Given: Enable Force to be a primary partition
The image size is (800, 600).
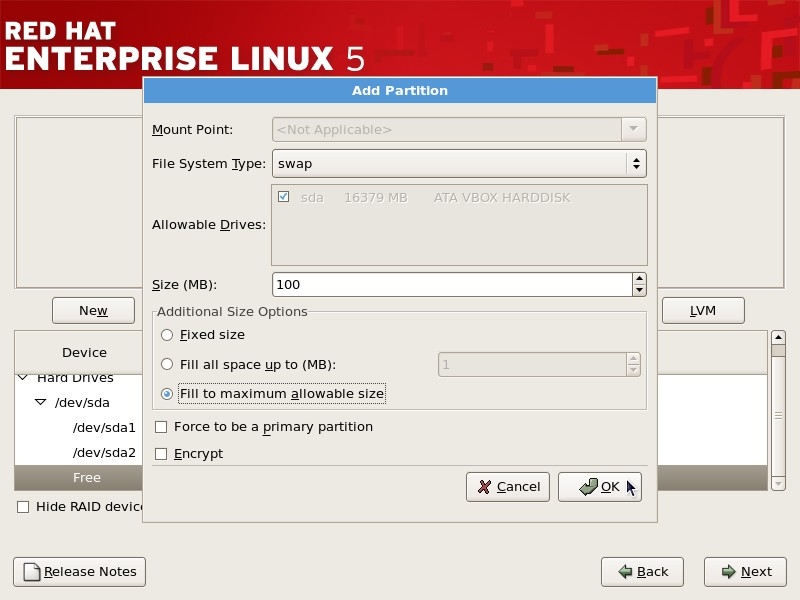Looking at the screenshot, I should pos(161,427).
